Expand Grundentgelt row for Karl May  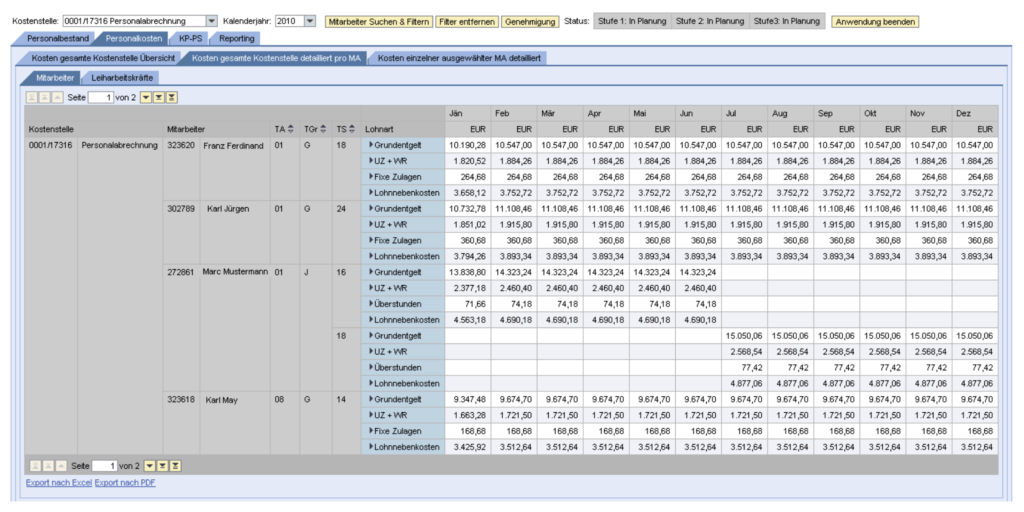click(x=371, y=399)
